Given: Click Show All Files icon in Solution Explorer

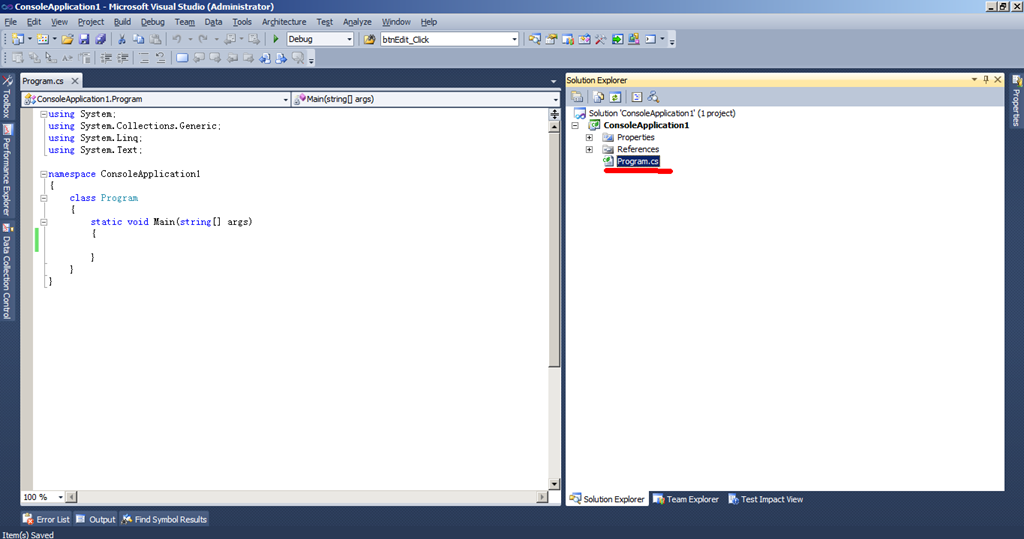Looking at the screenshot, I should [x=596, y=97].
